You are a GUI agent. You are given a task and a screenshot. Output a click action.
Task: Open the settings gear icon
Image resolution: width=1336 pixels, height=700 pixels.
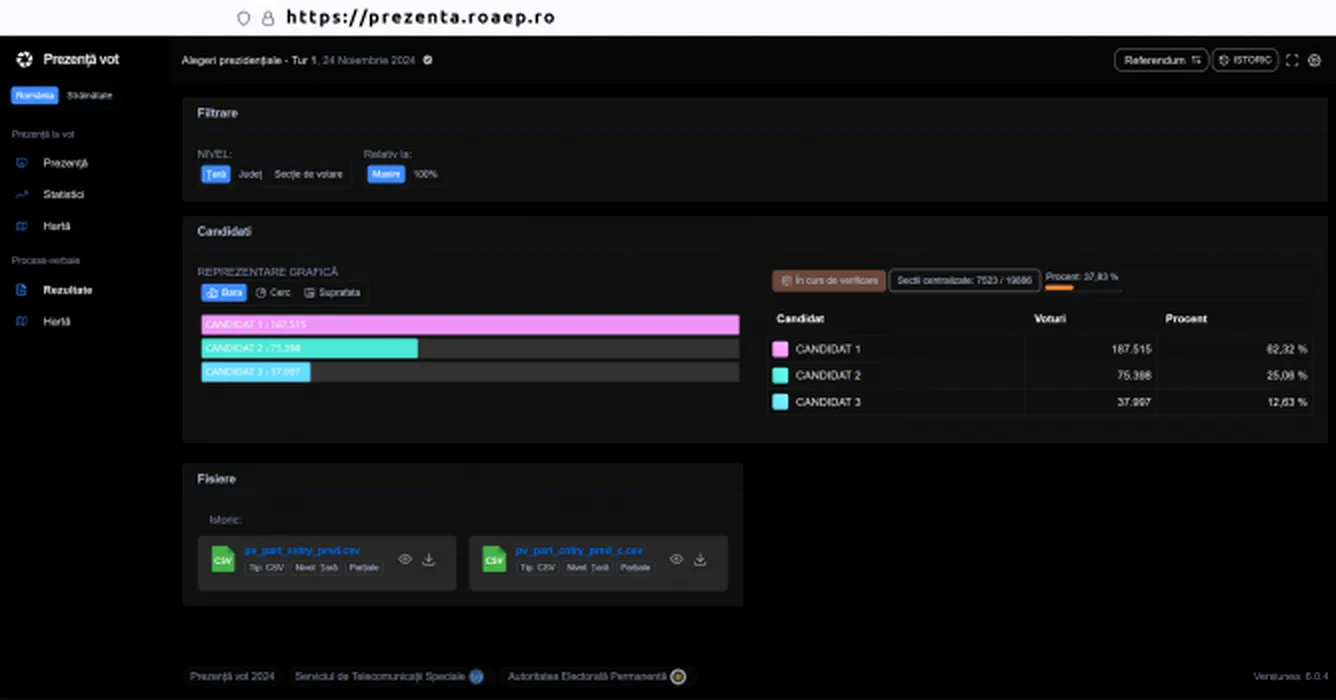(x=1315, y=61)
